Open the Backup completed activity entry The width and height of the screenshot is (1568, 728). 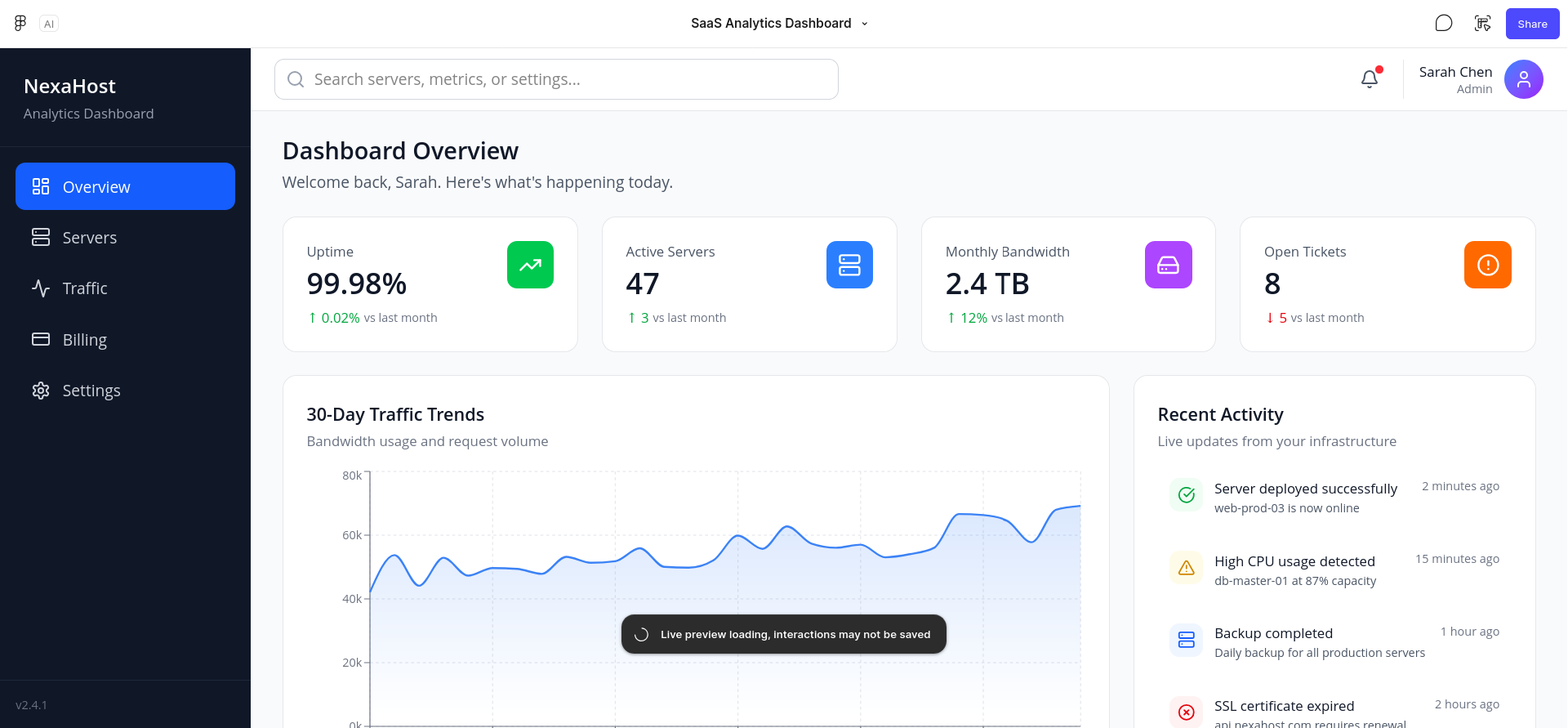click(1334, 641)
